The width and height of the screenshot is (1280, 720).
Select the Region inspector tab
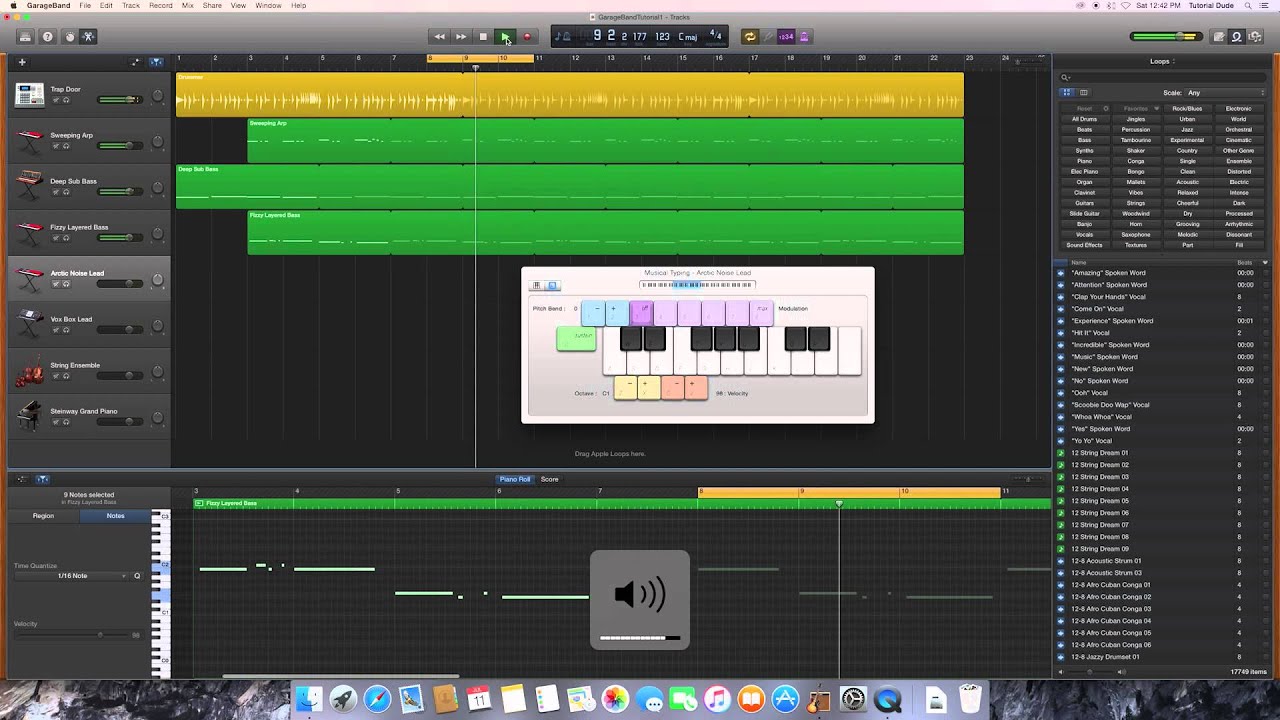[x=43, y=516]
